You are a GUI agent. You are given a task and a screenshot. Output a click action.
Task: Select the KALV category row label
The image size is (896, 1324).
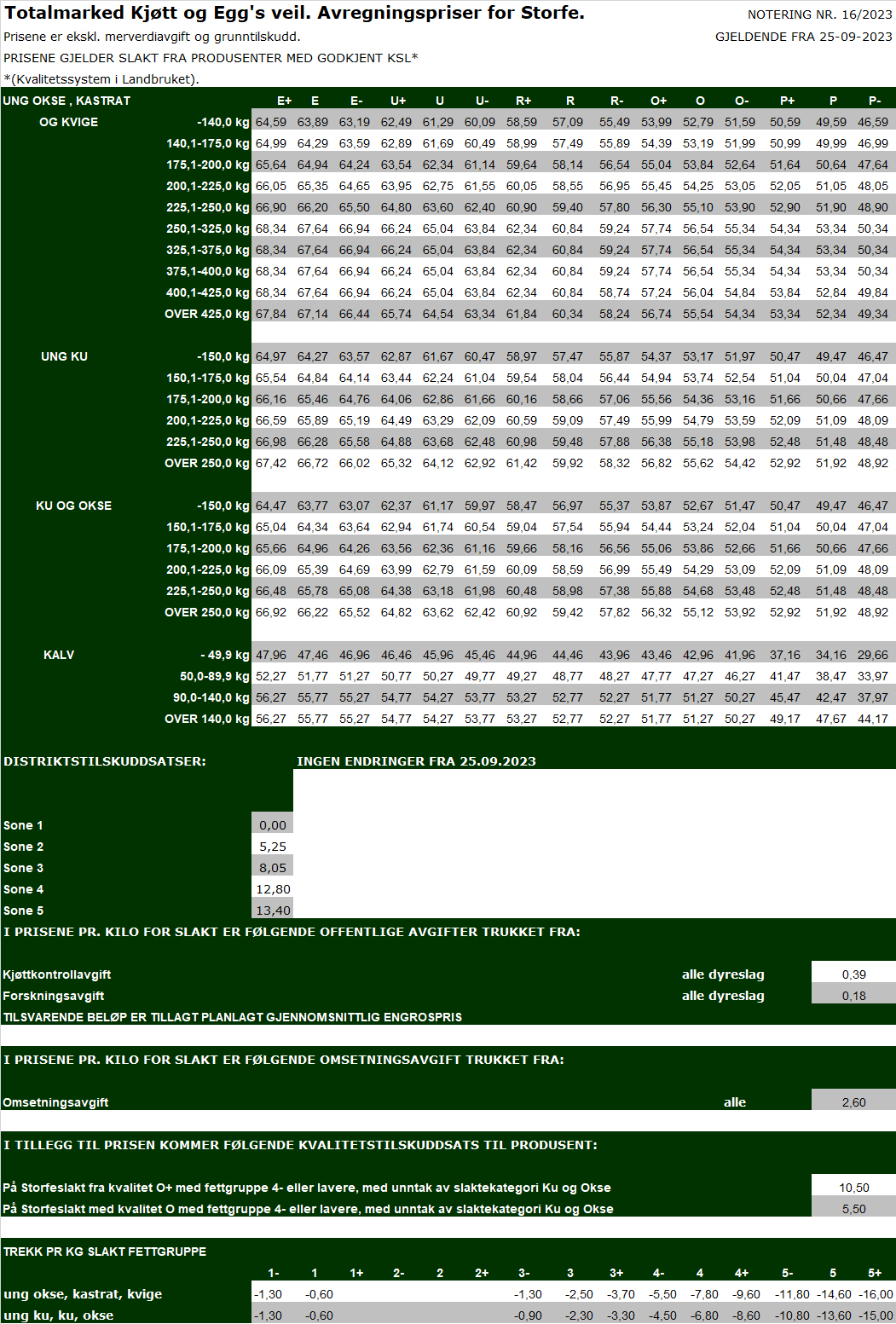coord(59,655)
